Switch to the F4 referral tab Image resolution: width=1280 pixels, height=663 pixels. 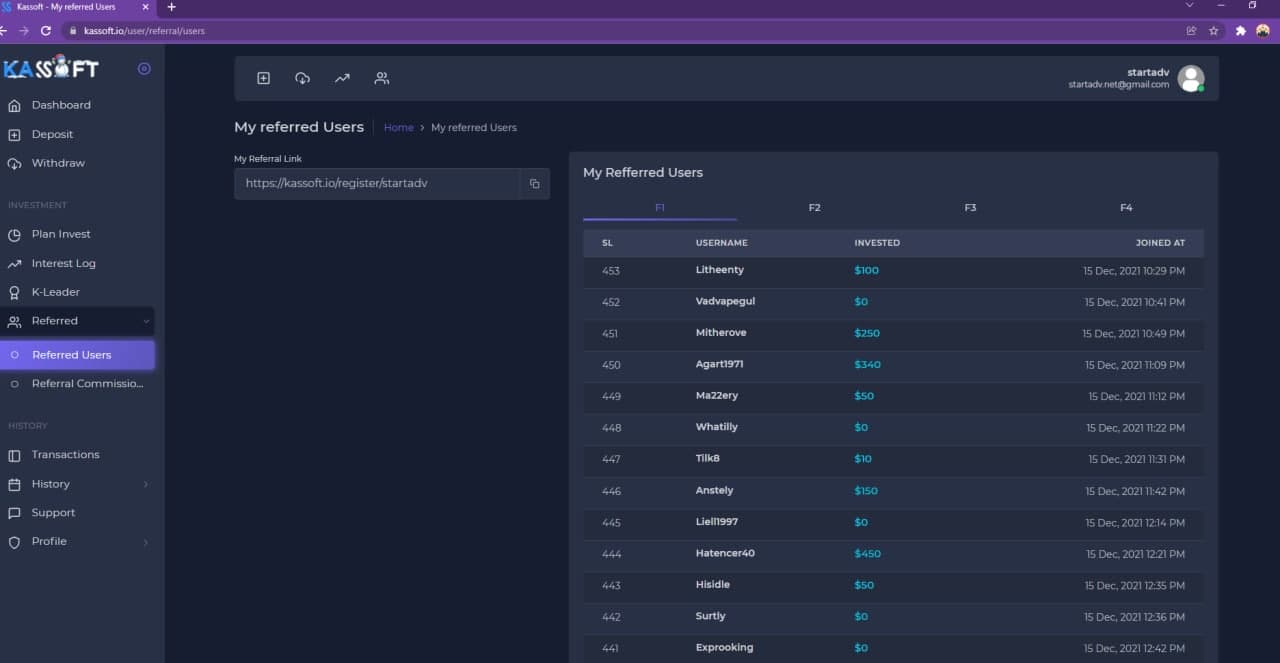1126,208
